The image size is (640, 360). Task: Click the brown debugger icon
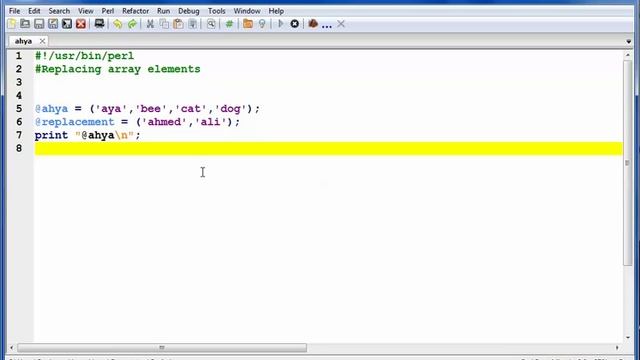point(313,24)
